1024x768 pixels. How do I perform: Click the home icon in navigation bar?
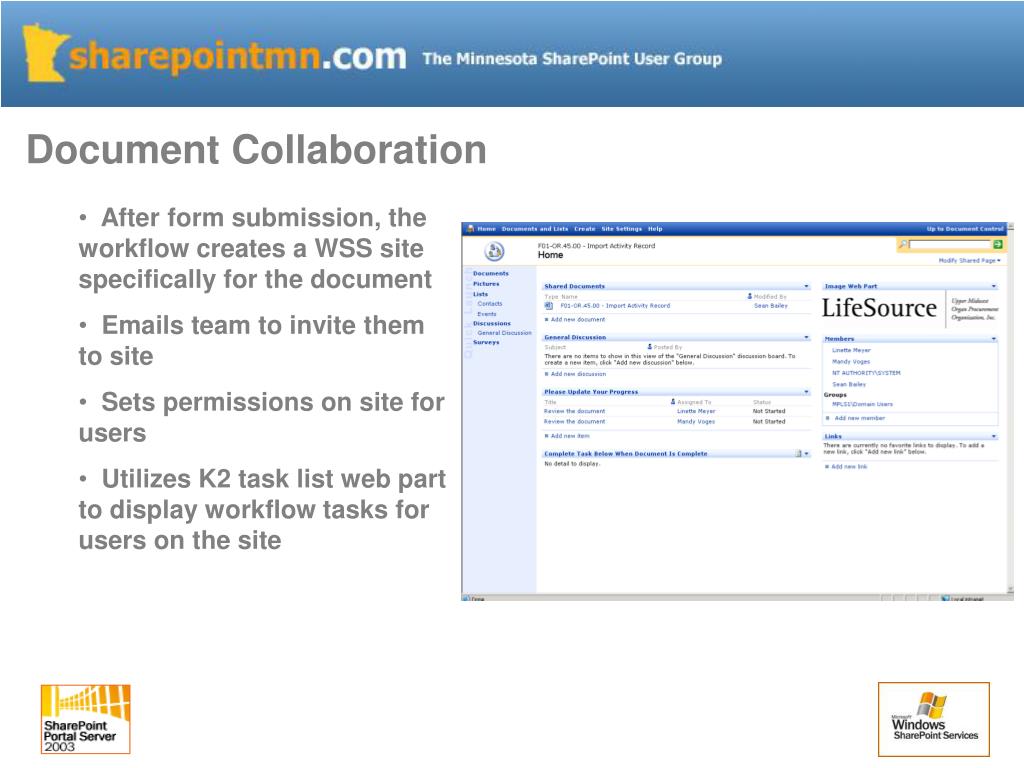470,229
